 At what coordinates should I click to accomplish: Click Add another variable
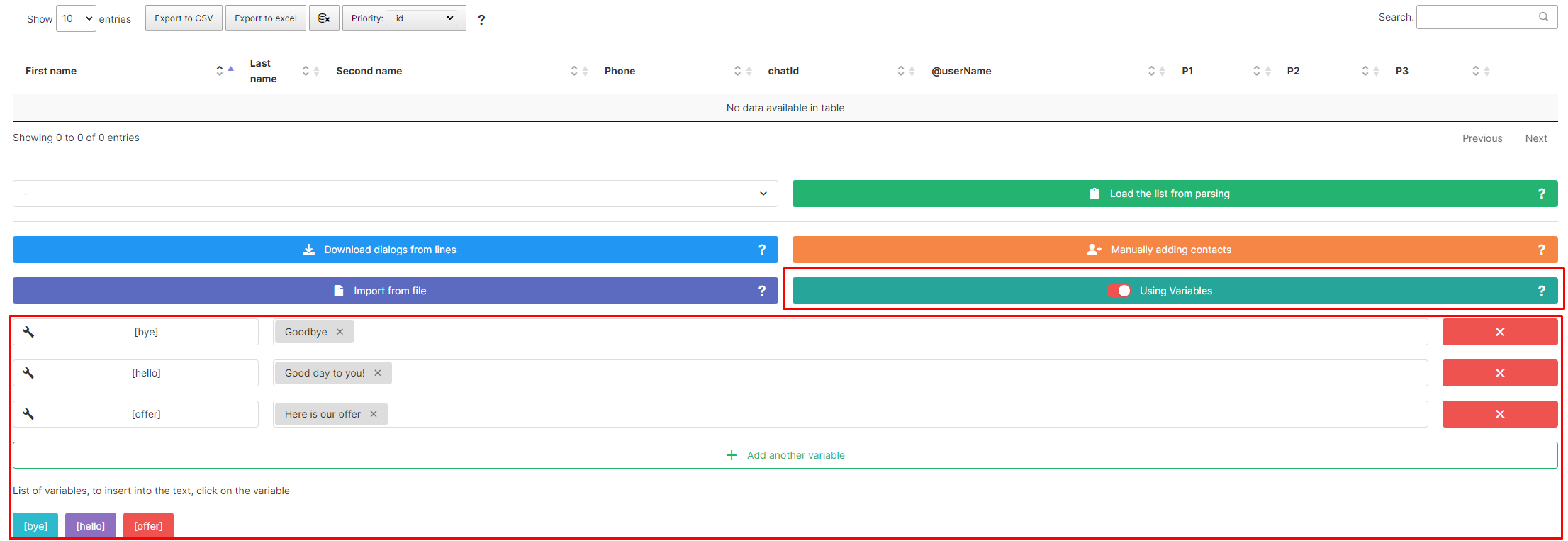point(785,455)
